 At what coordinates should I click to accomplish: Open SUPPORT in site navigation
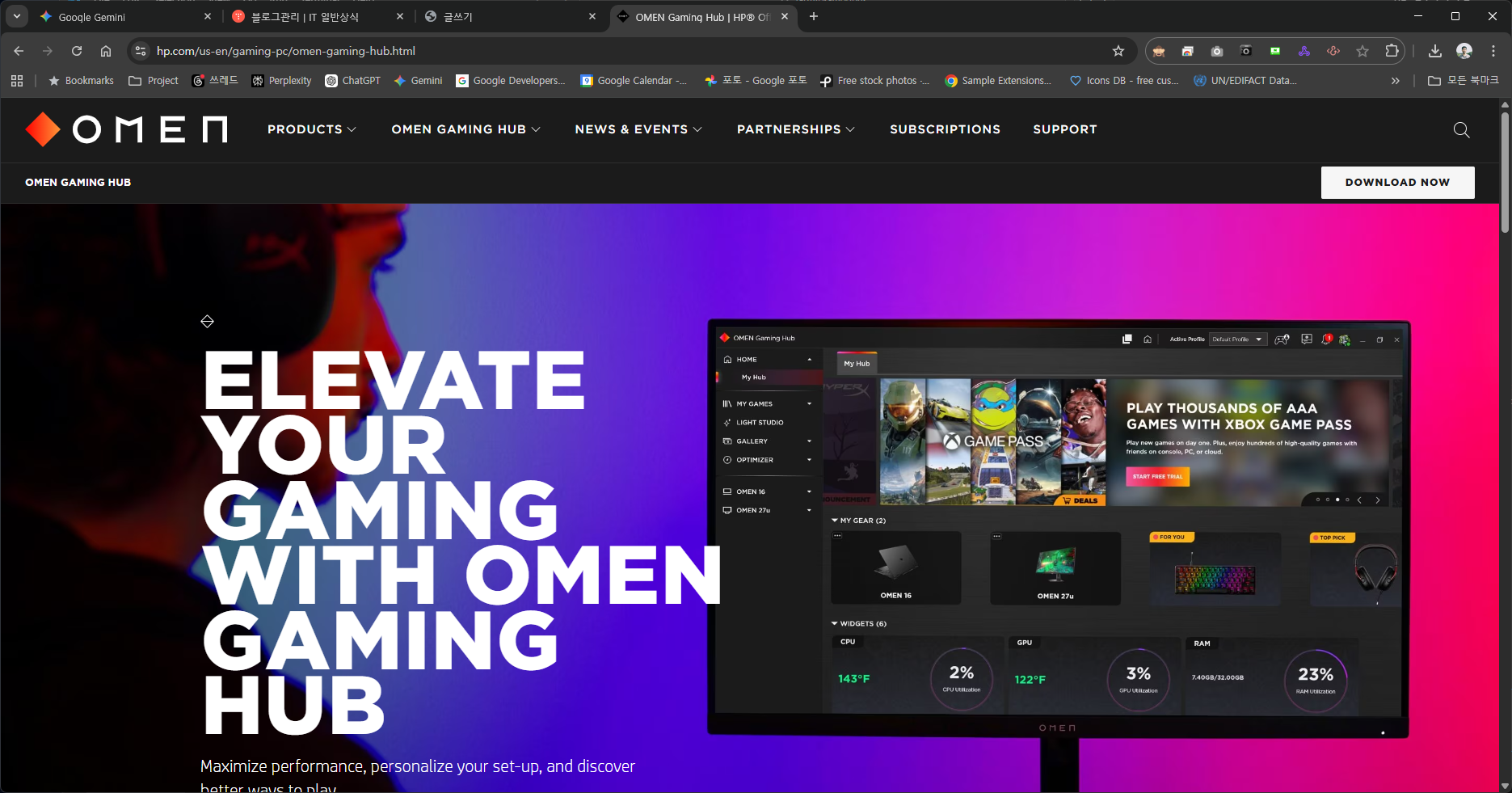pyautogui.click(x=1065, y=129)
